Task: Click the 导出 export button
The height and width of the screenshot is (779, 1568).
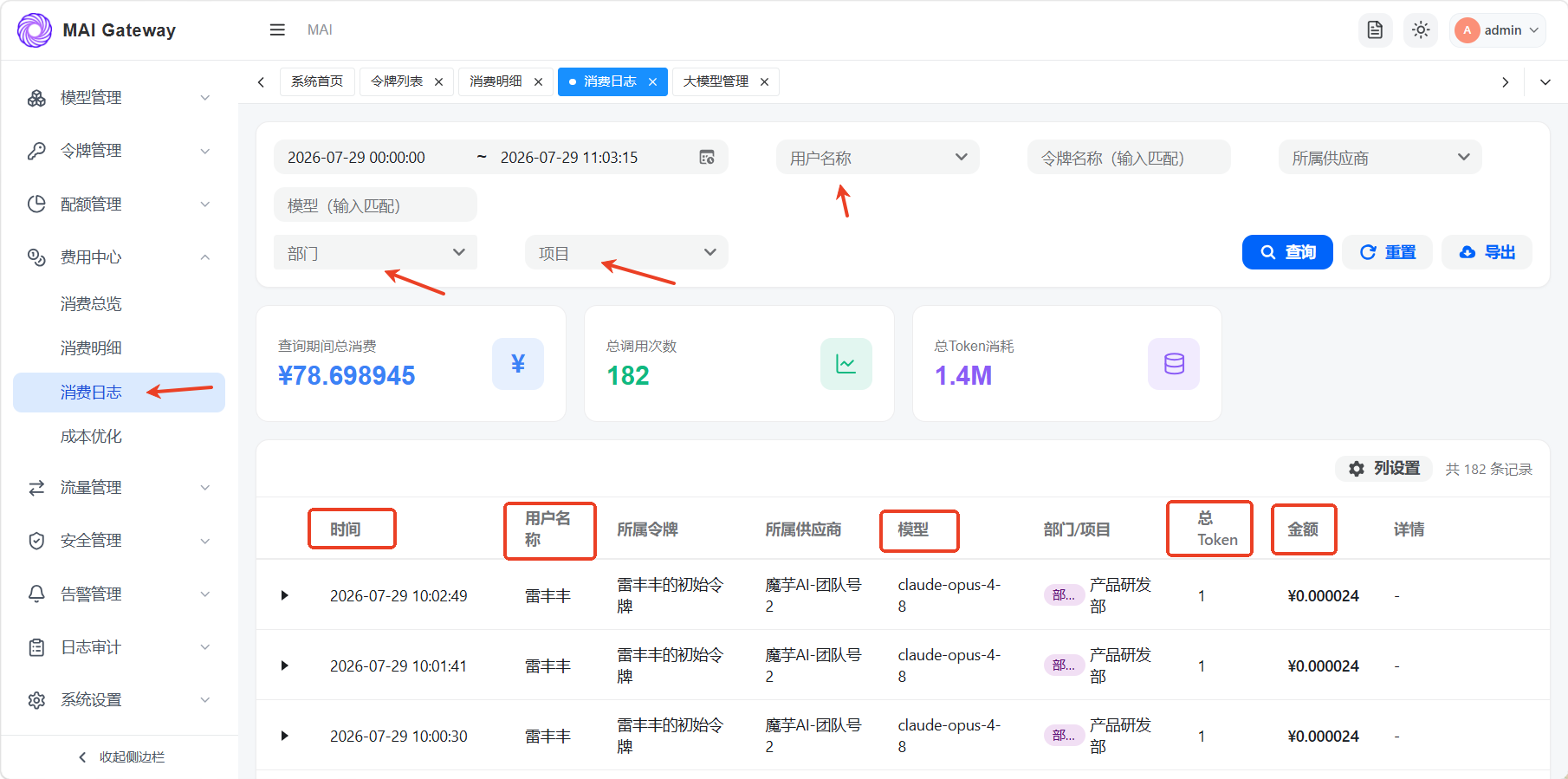Action: click(x=1487, y=252)
